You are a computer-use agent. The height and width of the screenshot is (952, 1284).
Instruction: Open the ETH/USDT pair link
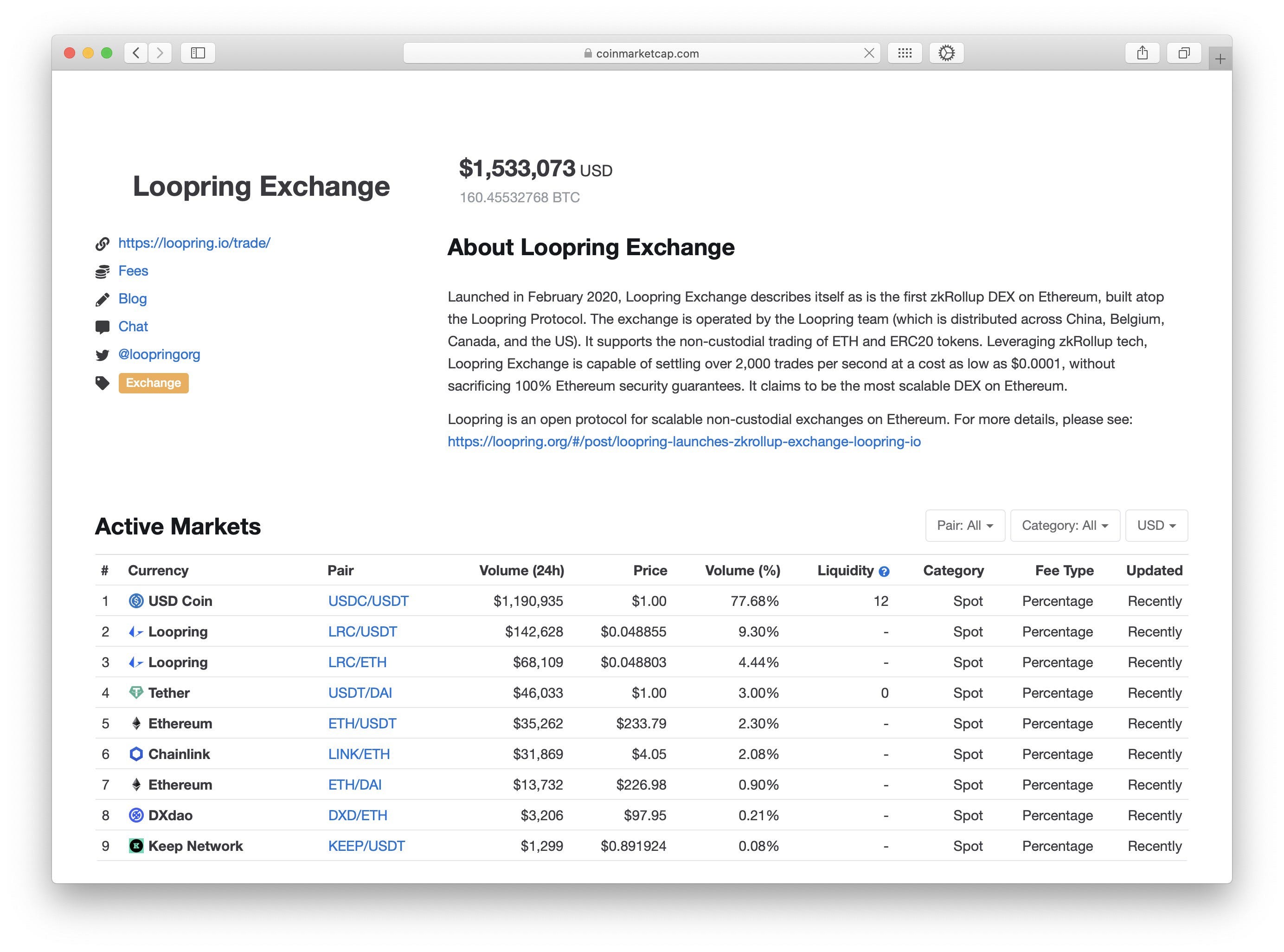point(362,723)
